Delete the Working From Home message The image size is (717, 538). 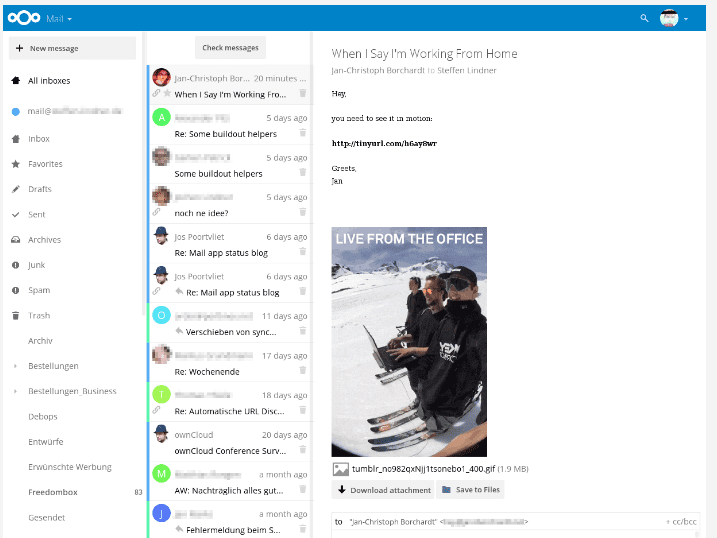303,93
